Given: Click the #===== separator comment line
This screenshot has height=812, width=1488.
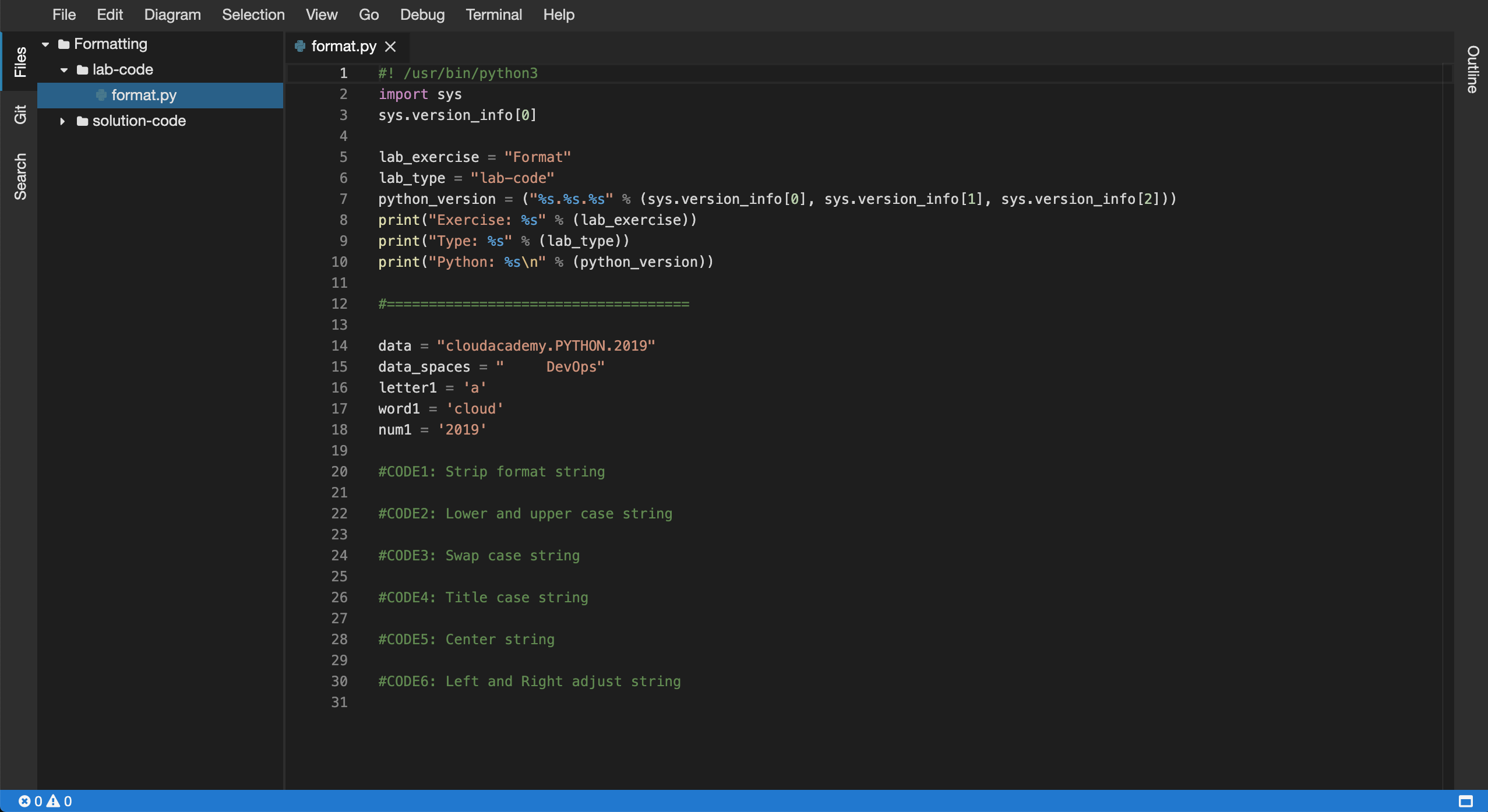Looking at the screenshot, I should pos(534,304).
